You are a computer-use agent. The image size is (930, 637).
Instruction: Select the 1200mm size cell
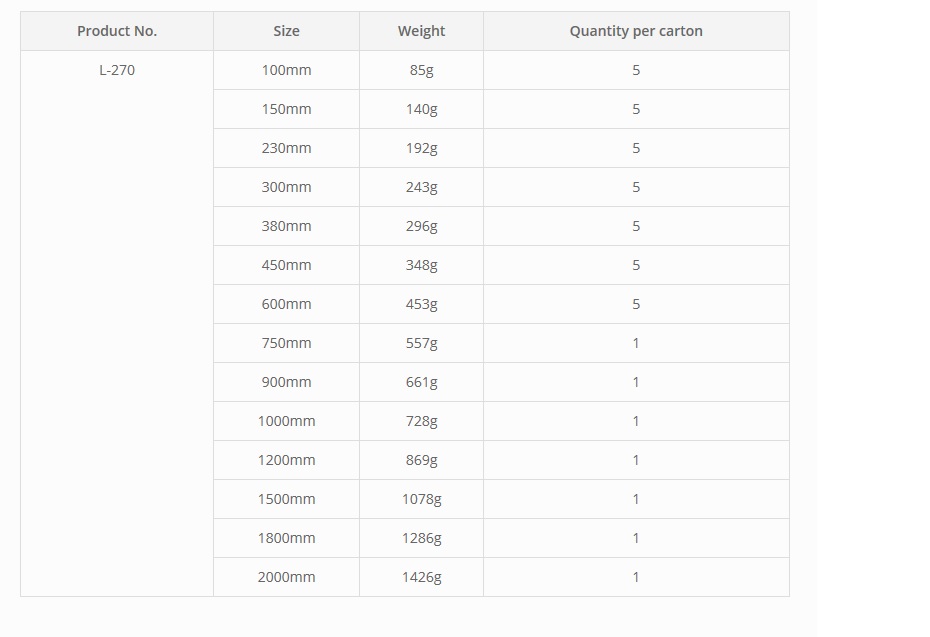[286, 460]
